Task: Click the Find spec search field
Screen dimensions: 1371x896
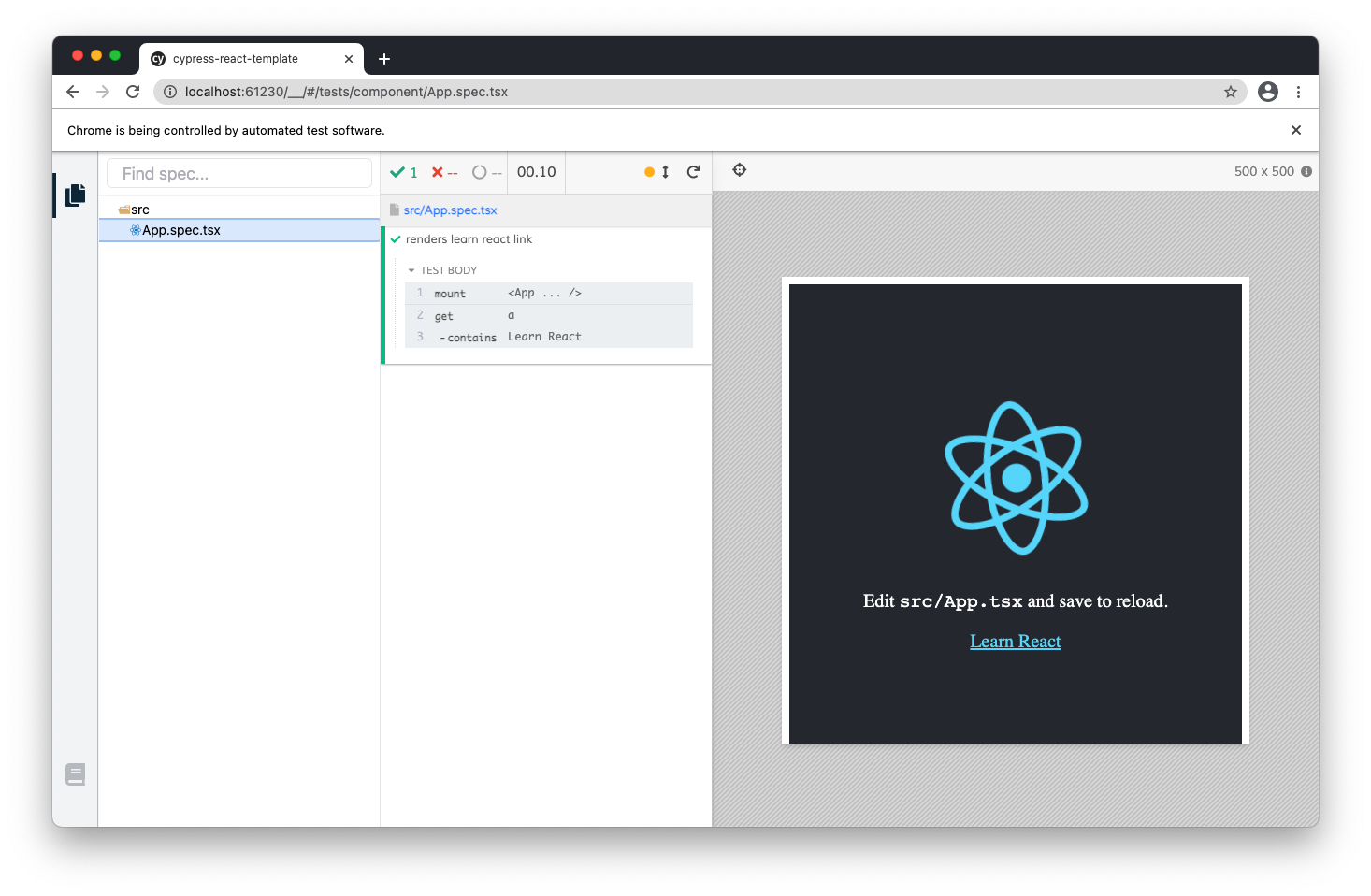Action: [239, 173]
